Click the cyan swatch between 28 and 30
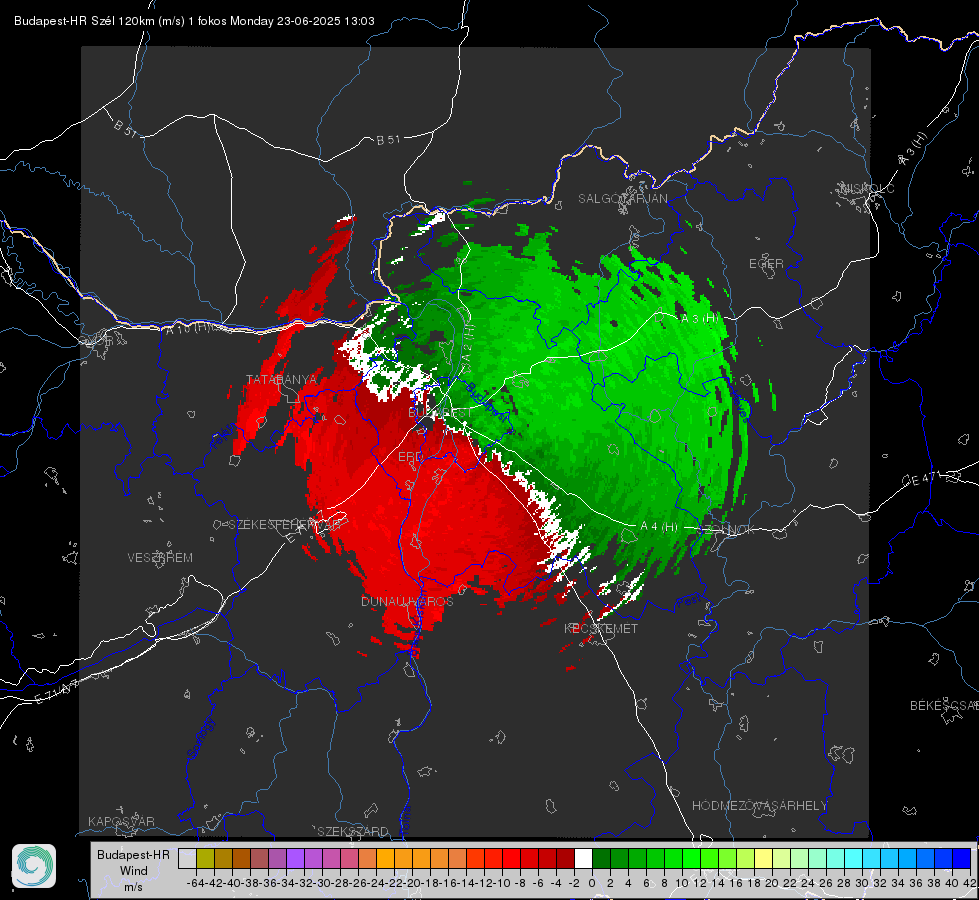Screen dimensions: 979x900 pyautogui.click(x=854, y=858)
